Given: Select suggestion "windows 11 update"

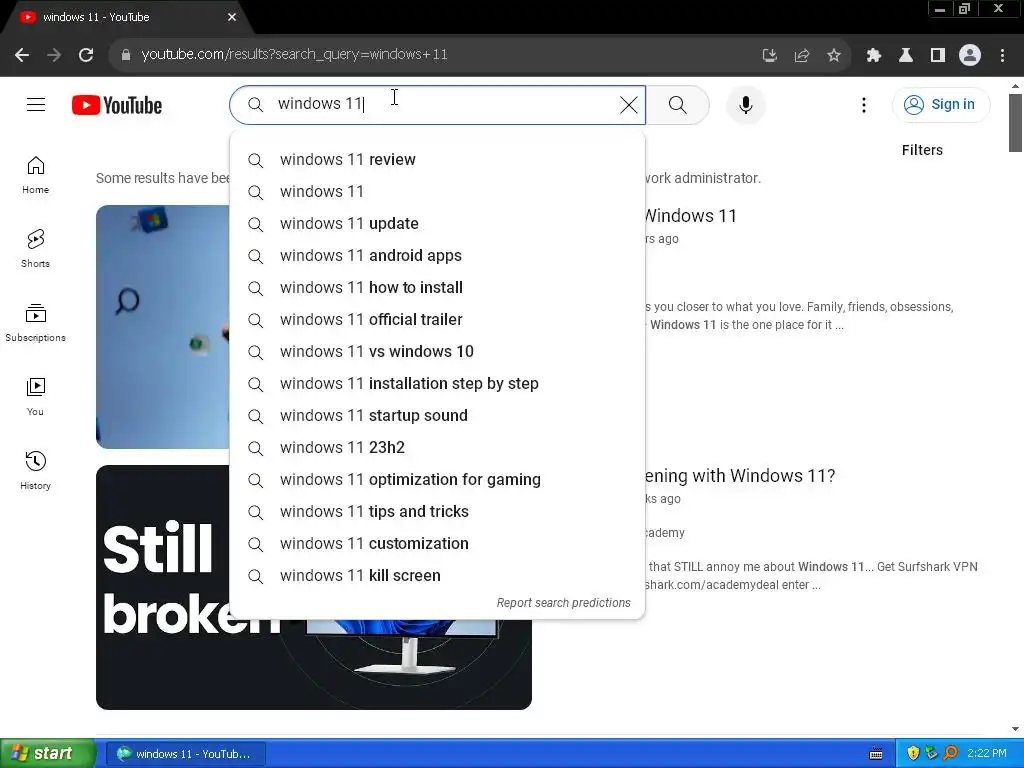Looking at the screenshot, I should [438, 224].
